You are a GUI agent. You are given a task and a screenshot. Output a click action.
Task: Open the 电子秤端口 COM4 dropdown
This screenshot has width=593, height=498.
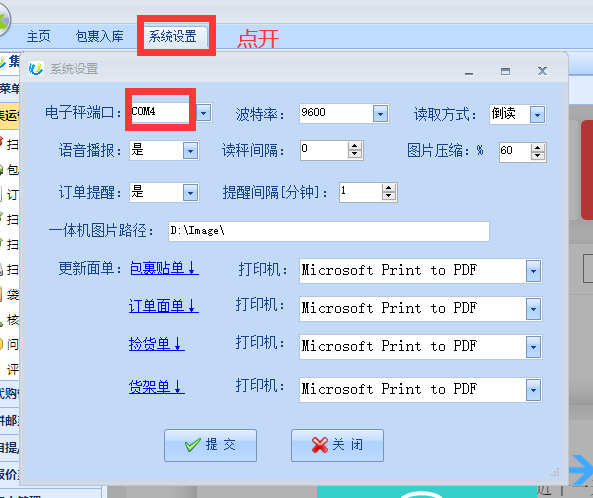point(203,113)
